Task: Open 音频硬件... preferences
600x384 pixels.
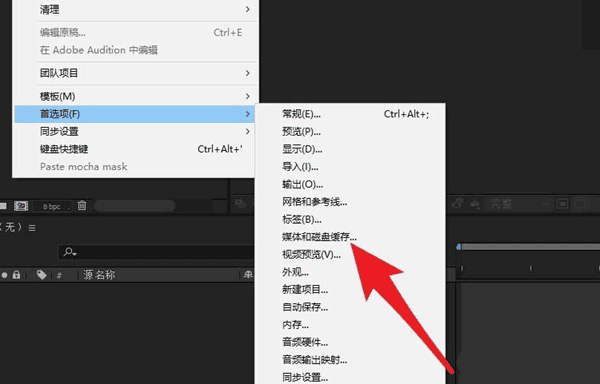Action: [x=350, y=343]
